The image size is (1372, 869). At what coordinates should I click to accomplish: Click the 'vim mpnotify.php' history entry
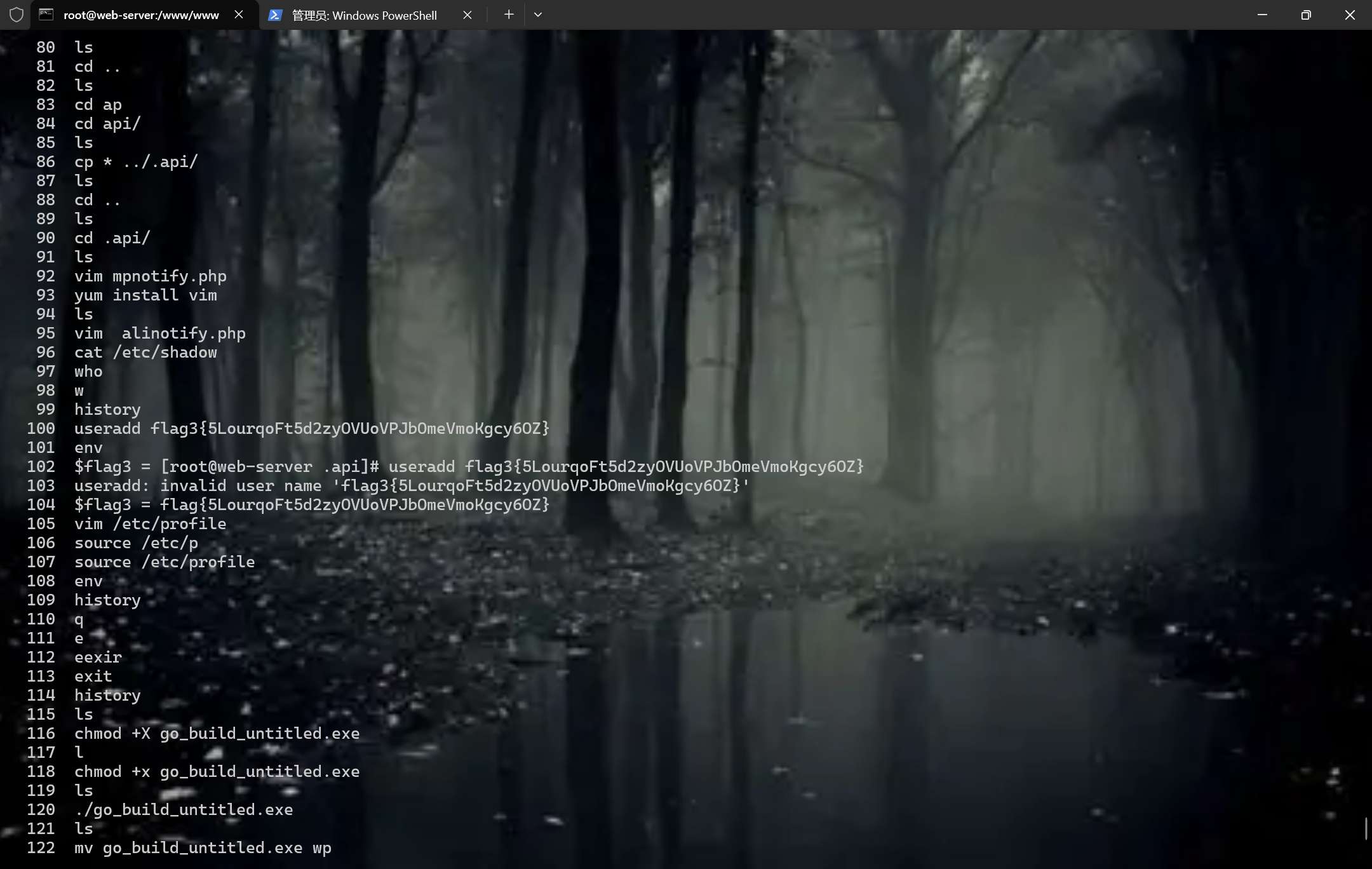tap(150, 276)
